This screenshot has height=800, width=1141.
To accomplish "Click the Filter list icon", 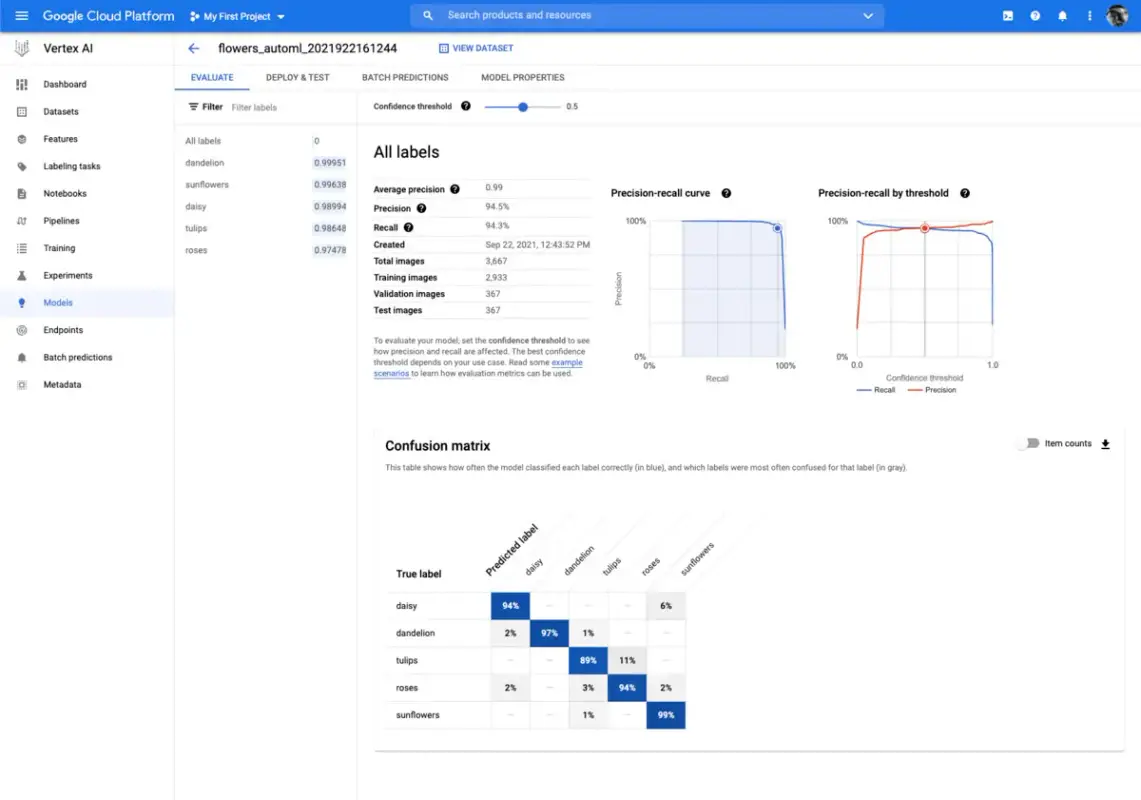I will tap(193, 107).
